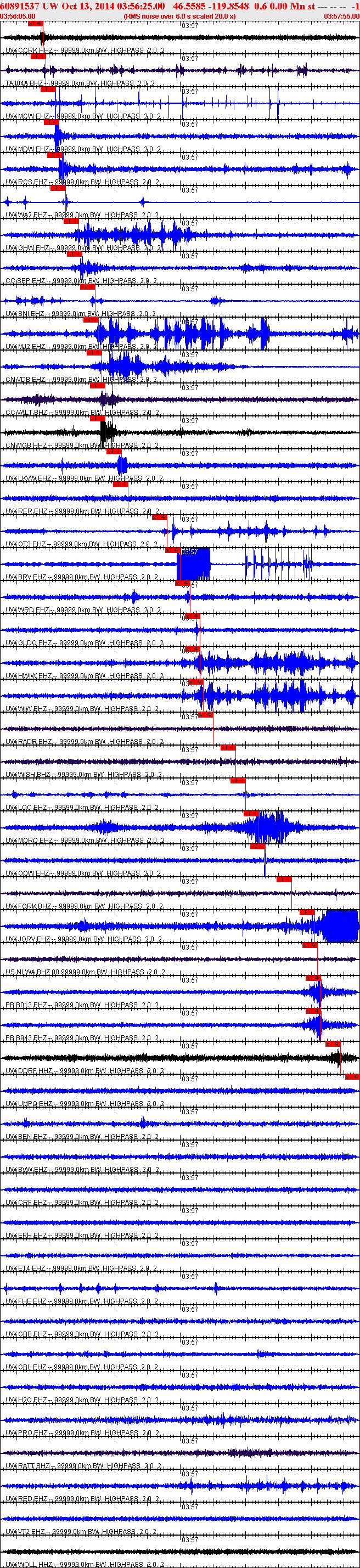Select the CN MGB HHZ station label
This screenshot has width=360, height=1568.
coord(82,445)
